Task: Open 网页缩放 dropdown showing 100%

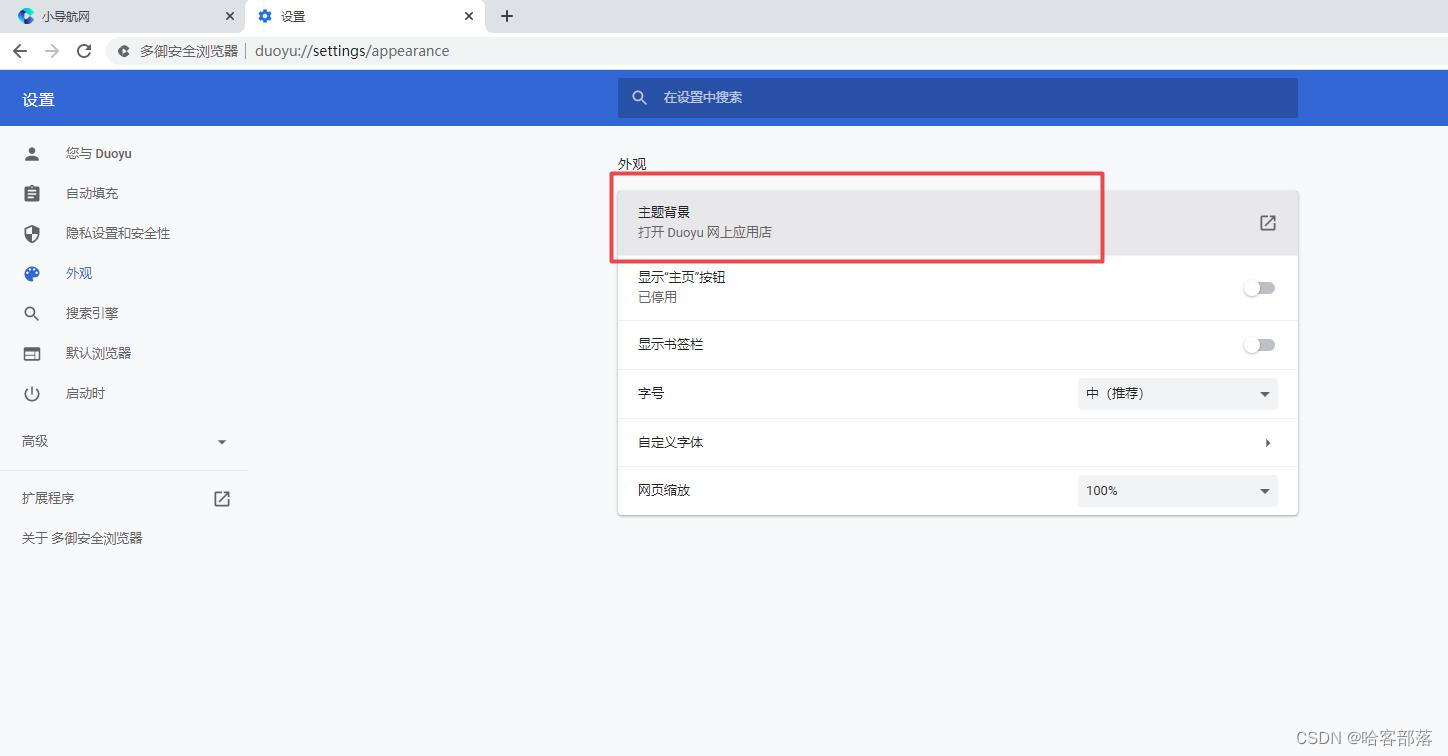Action: (1177, 491)
